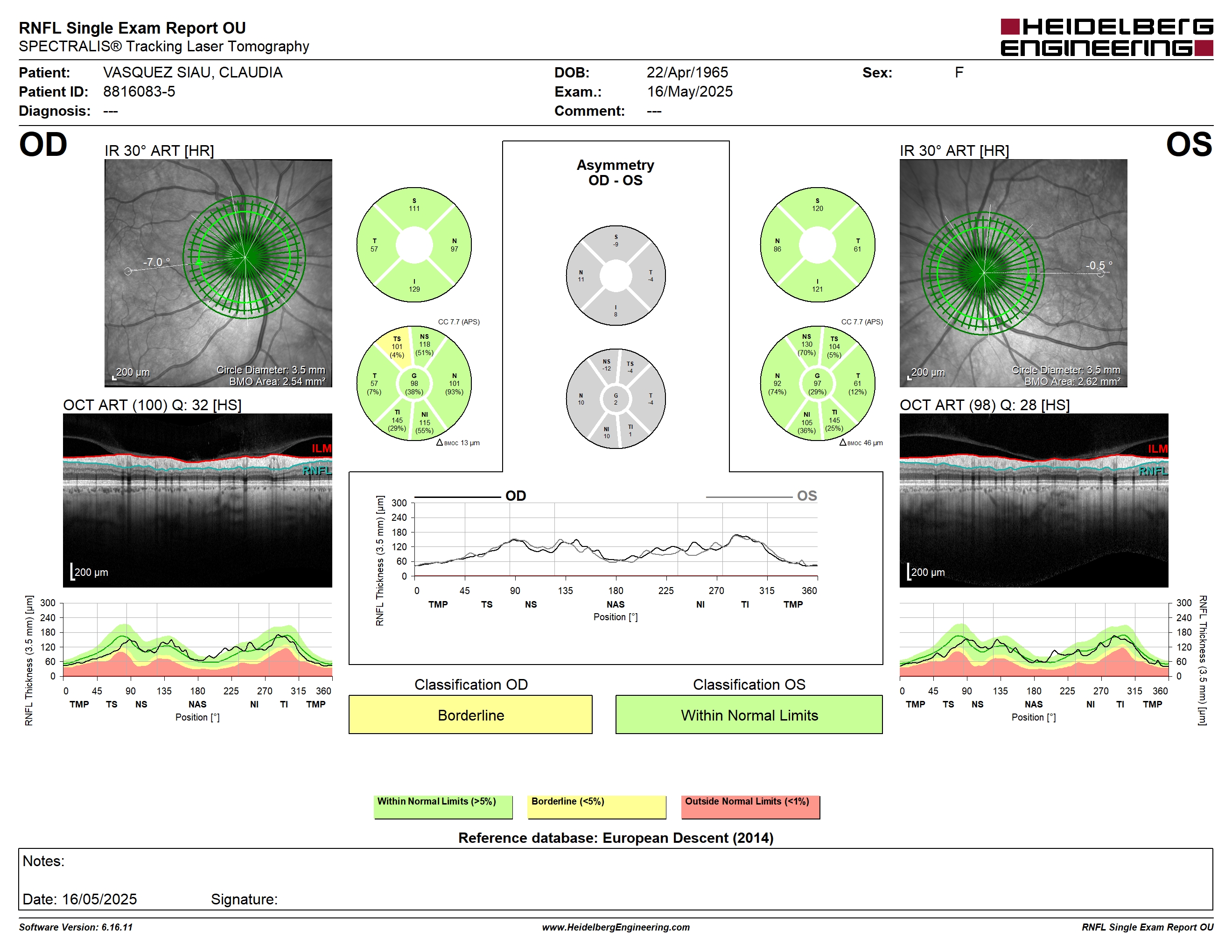Click the Notes field
The image size is (1232, 952).
tap(616, 879)
